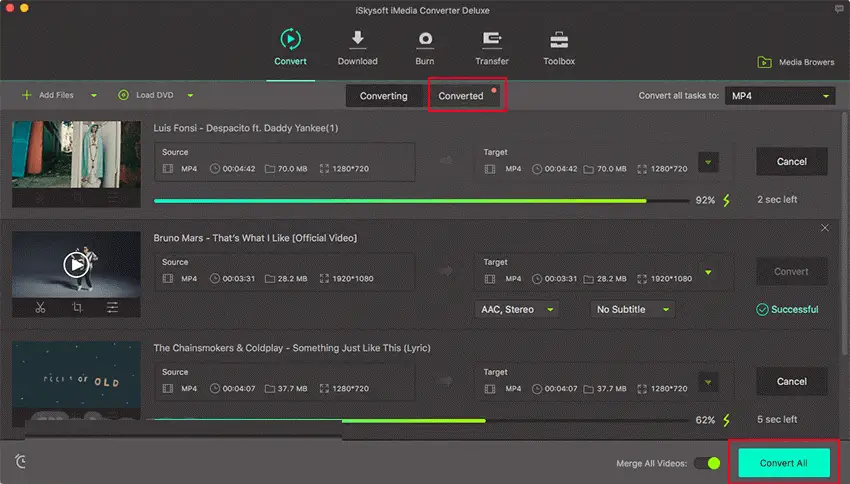Click the title 'Luis Fonsi - Despacito ft. Daddy Yankee(1)'
This screenshot has width=850, height=484.
click(246, 128)
